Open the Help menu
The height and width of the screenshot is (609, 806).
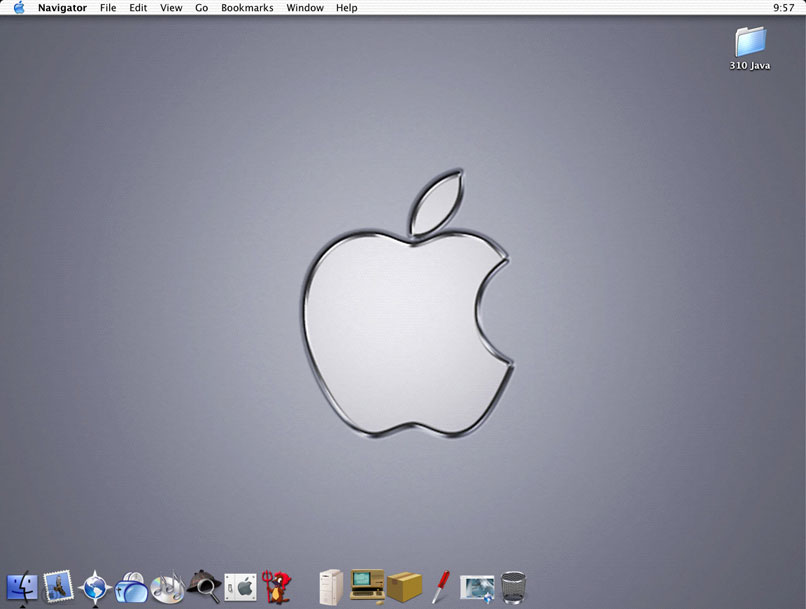[346, 8]
